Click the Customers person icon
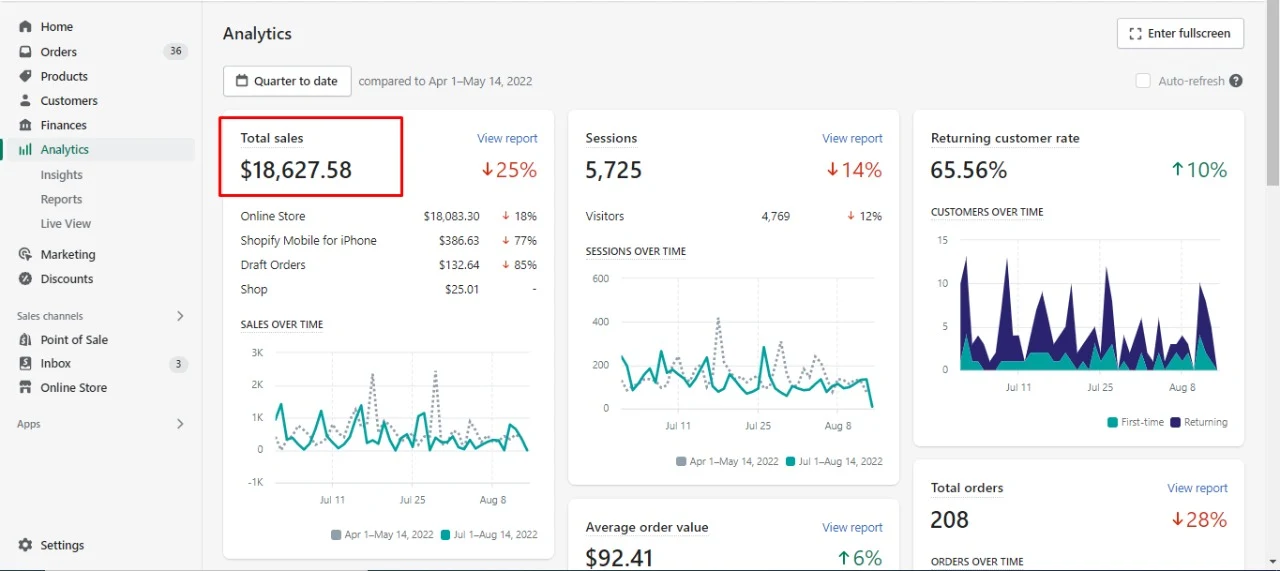 (25, 100)
